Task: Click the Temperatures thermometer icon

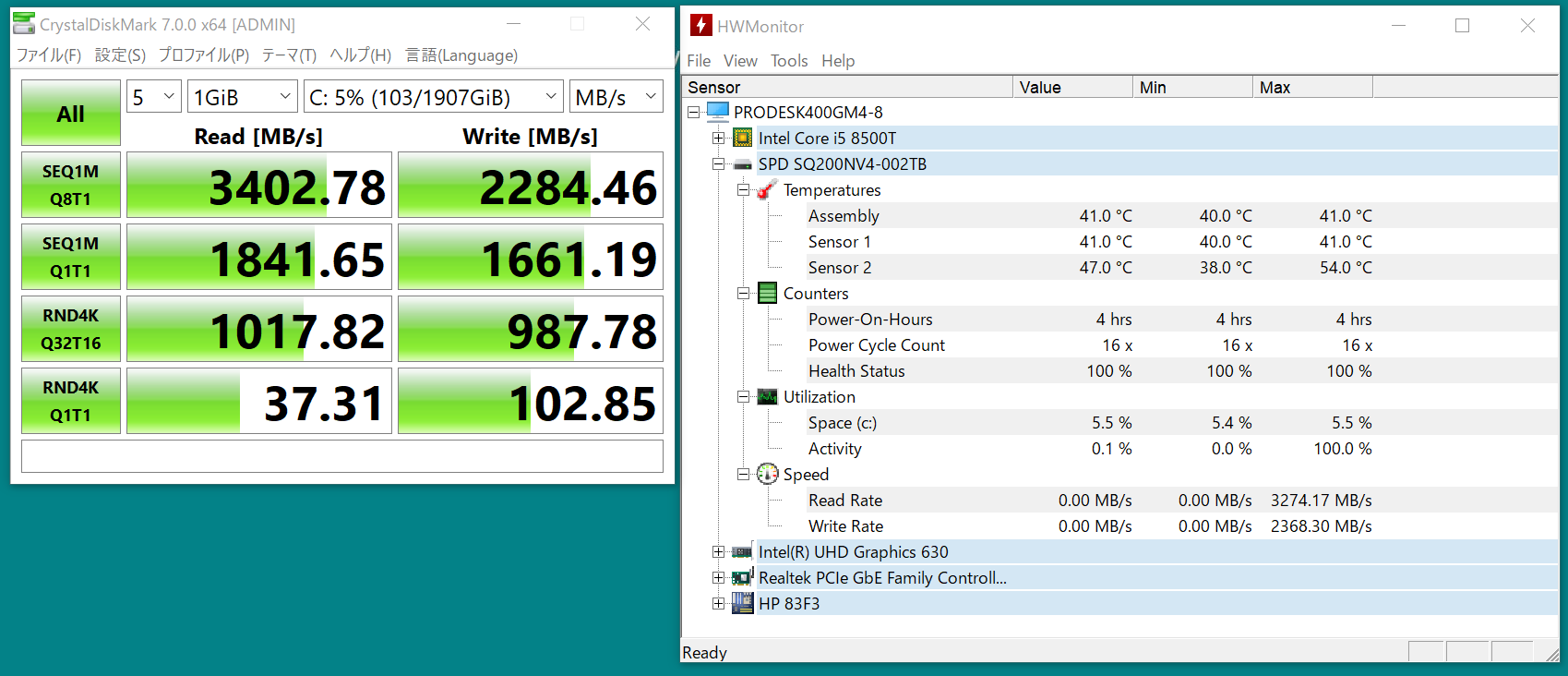Action: tap(766, 189)
